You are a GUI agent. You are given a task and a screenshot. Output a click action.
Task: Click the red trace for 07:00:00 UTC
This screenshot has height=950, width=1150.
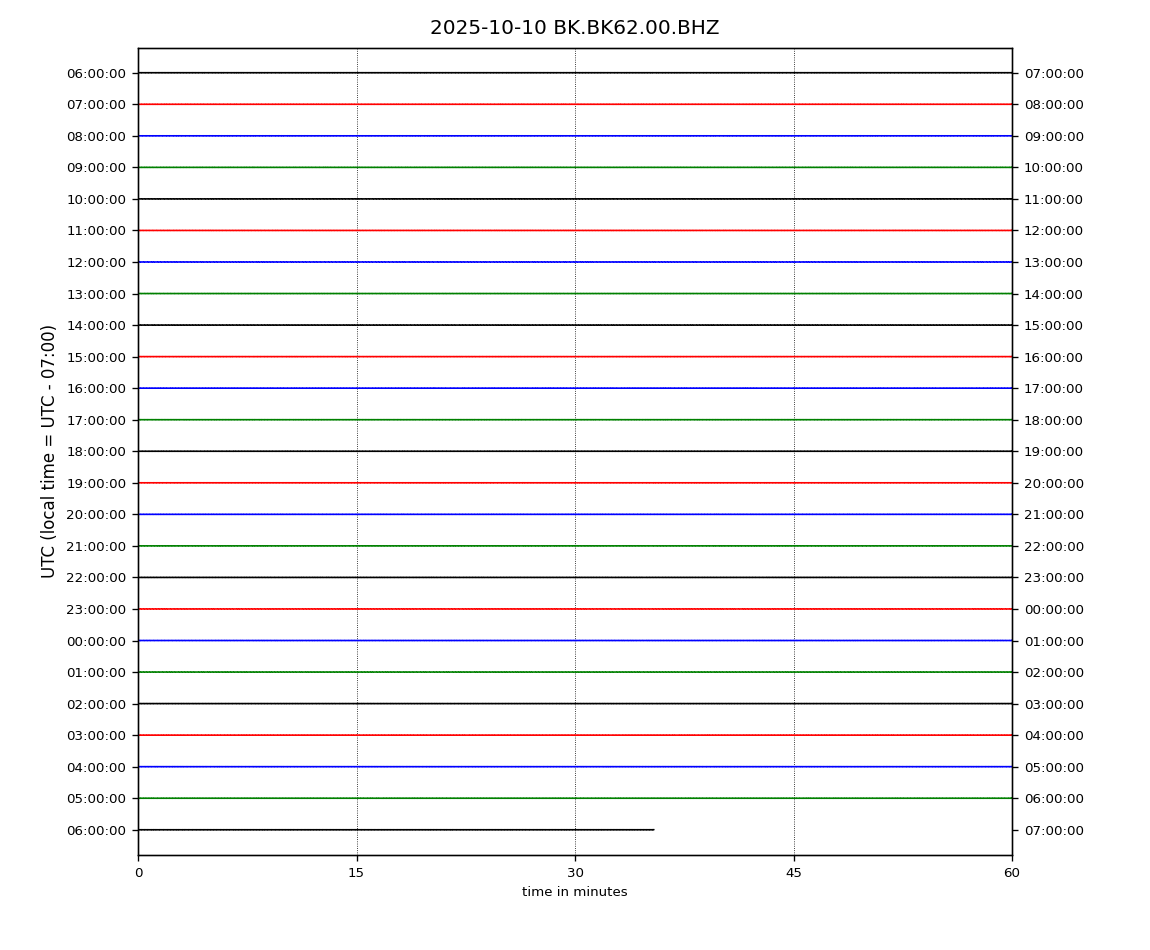click(x=575, y=104)
